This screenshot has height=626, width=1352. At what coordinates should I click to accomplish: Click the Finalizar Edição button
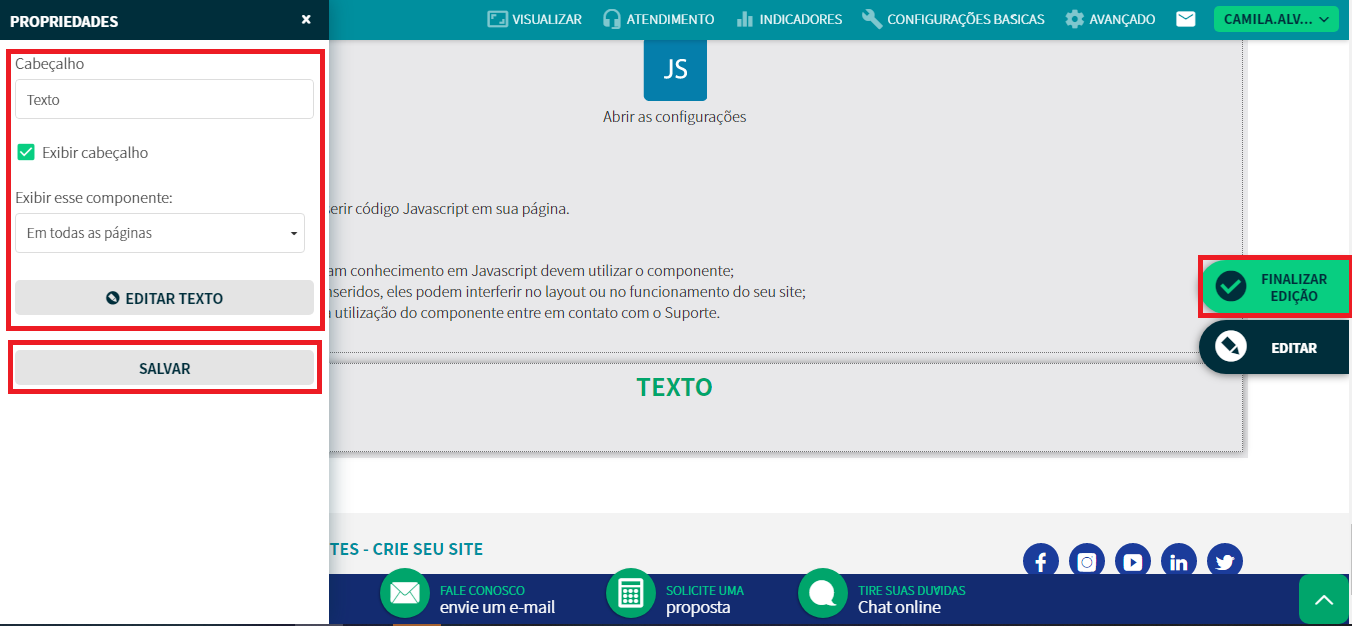[x=1275, y=288]
